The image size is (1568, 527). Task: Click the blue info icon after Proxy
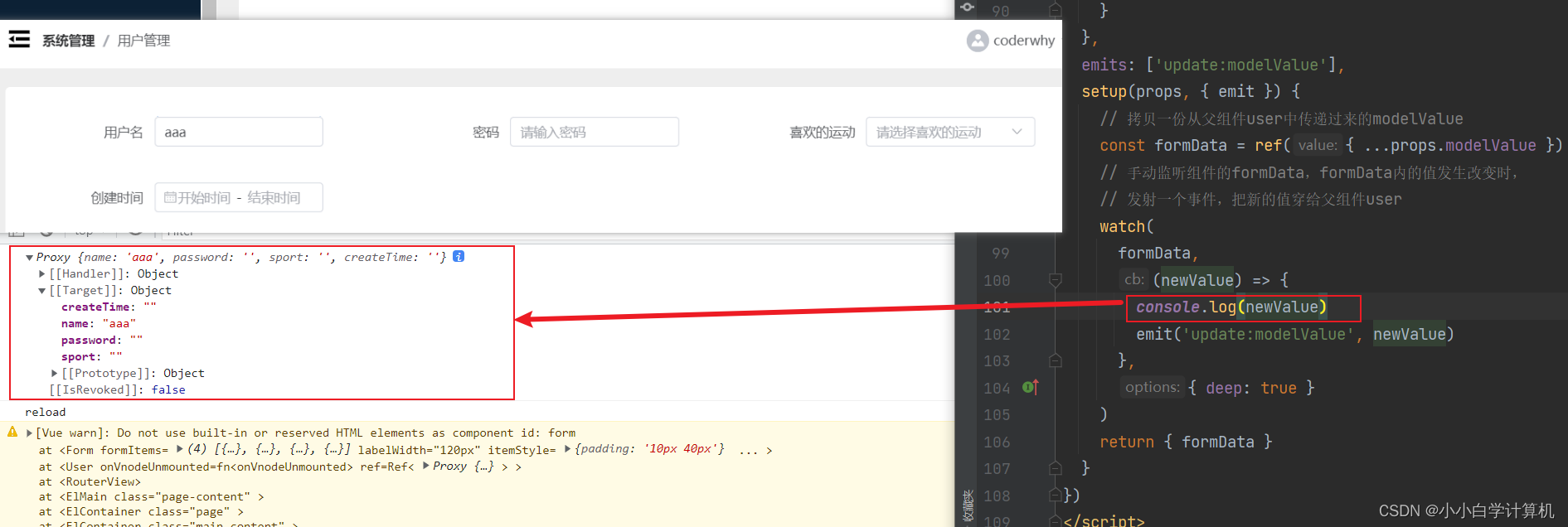click(459, 257)
